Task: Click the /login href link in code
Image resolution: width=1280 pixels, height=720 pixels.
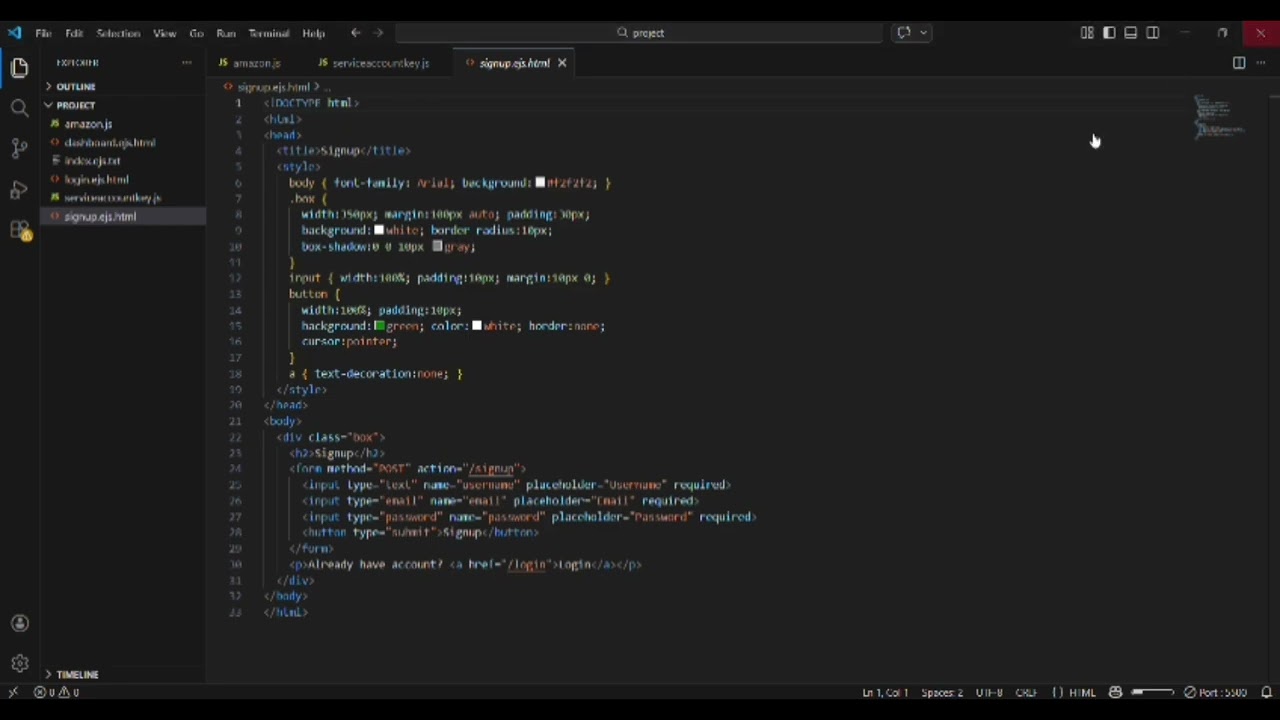Action: [x=527, y=565]
